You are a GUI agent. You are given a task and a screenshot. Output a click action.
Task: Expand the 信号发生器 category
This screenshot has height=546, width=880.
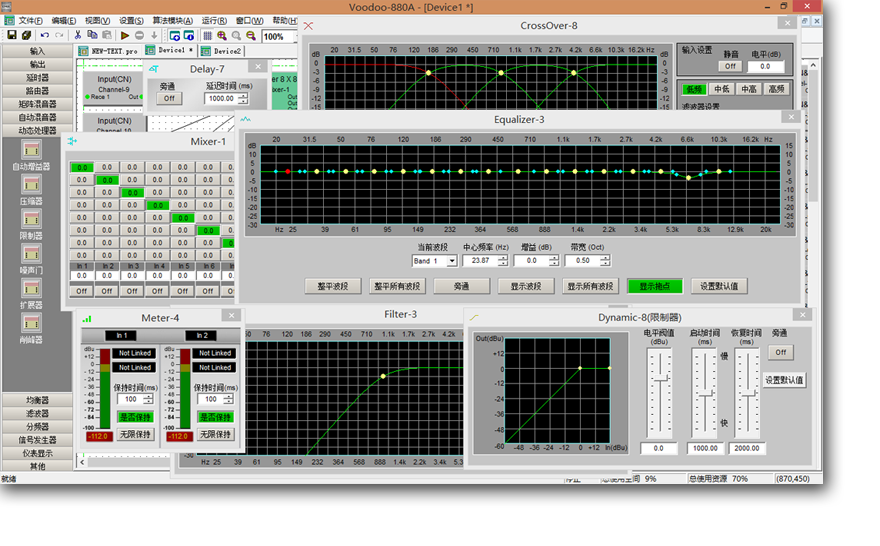37,440
